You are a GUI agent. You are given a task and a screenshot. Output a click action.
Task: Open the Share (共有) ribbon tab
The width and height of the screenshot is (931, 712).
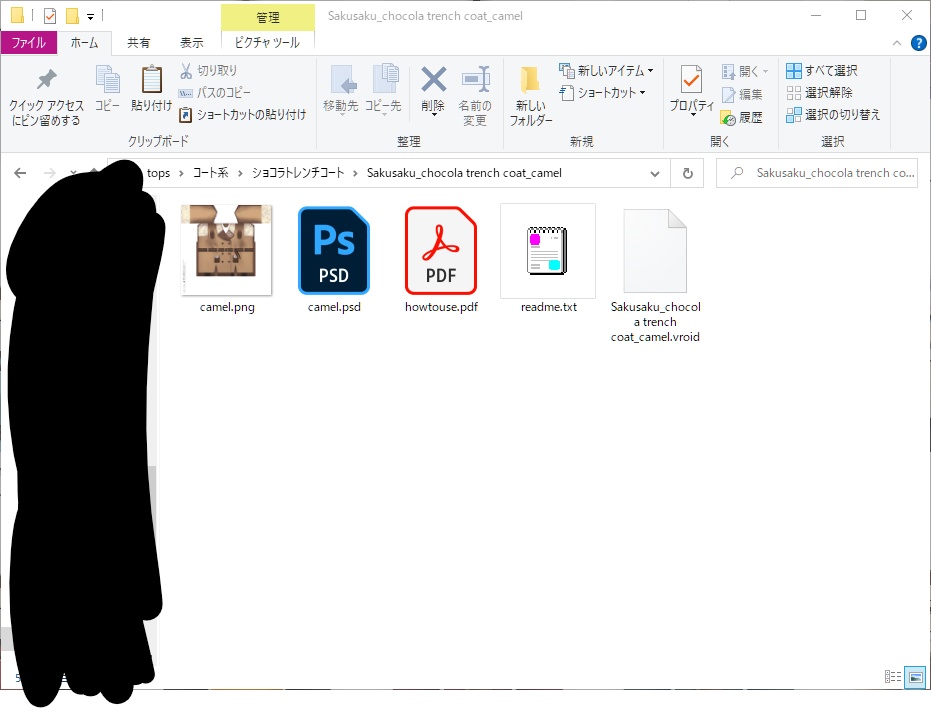138,43
